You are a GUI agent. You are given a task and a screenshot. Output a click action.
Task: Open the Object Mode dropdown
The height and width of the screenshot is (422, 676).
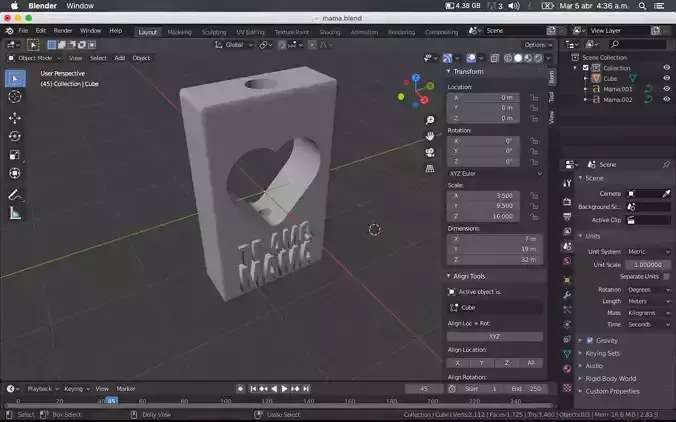pos(35,58)
